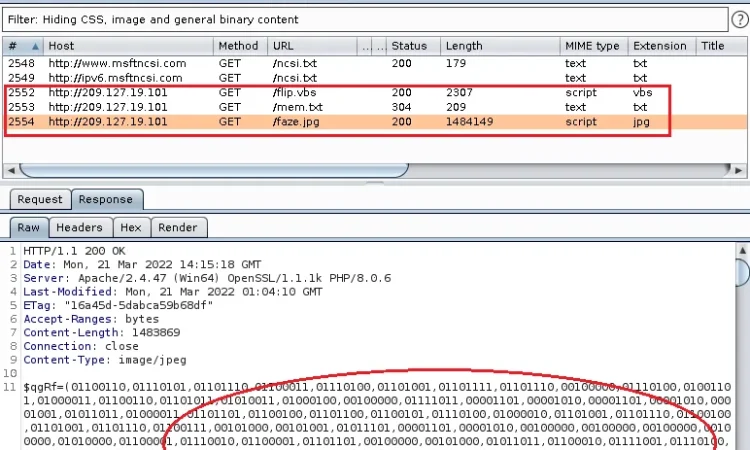
Task: Click the right arrow of horizontal scrollbar
Action: coord(739,170)
